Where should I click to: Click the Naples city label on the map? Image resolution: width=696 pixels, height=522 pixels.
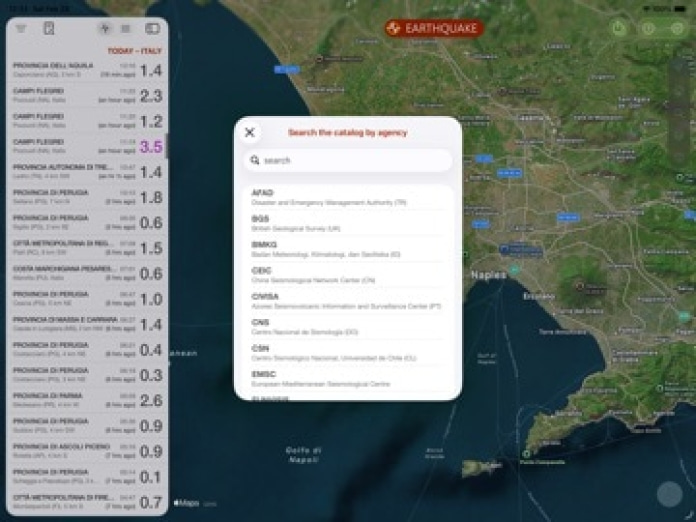coord(488,275)
